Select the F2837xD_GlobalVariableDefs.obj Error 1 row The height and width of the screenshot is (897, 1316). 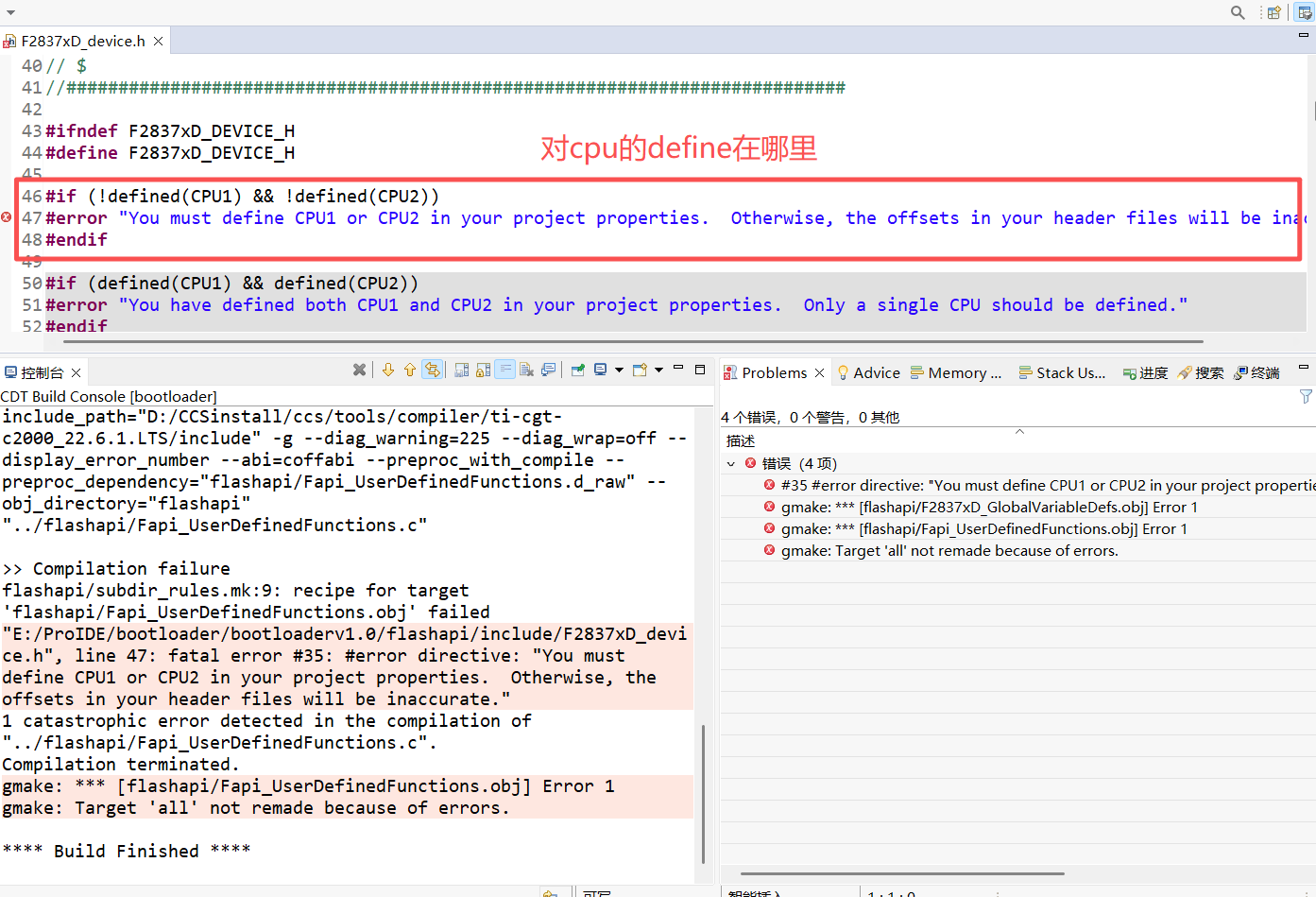(1018, 508)
